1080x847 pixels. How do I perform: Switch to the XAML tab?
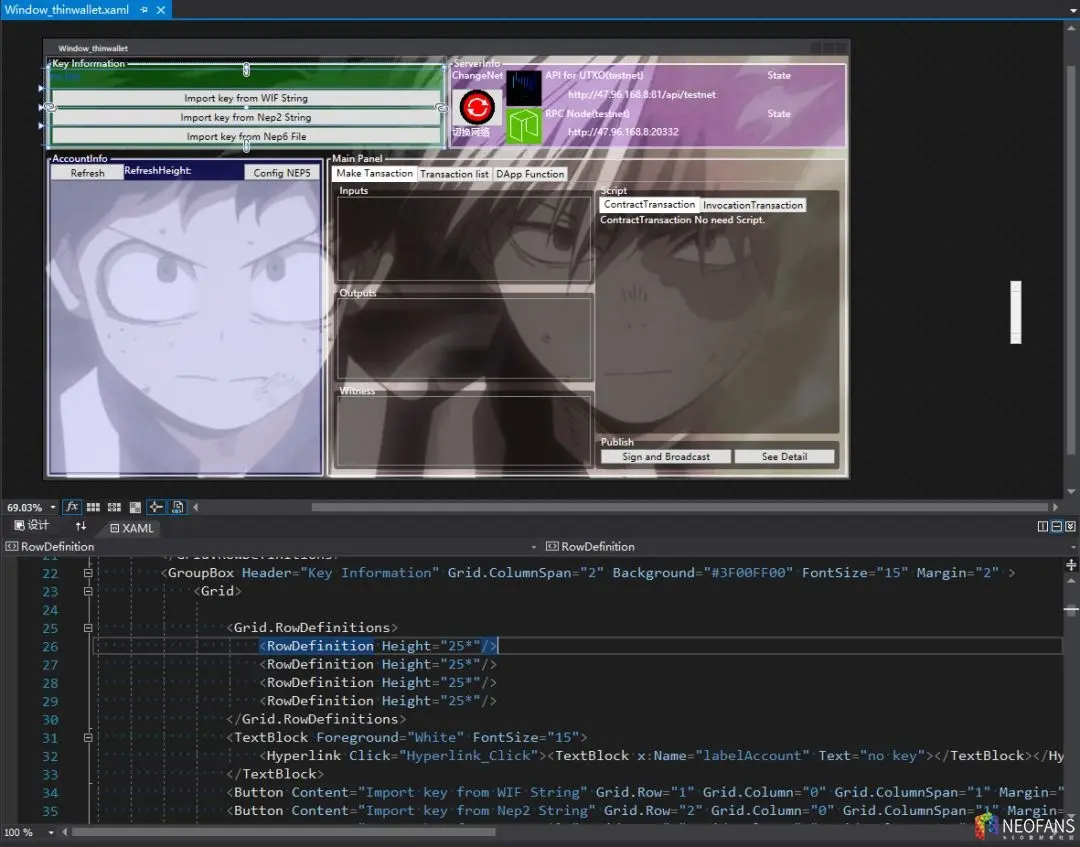132,528
